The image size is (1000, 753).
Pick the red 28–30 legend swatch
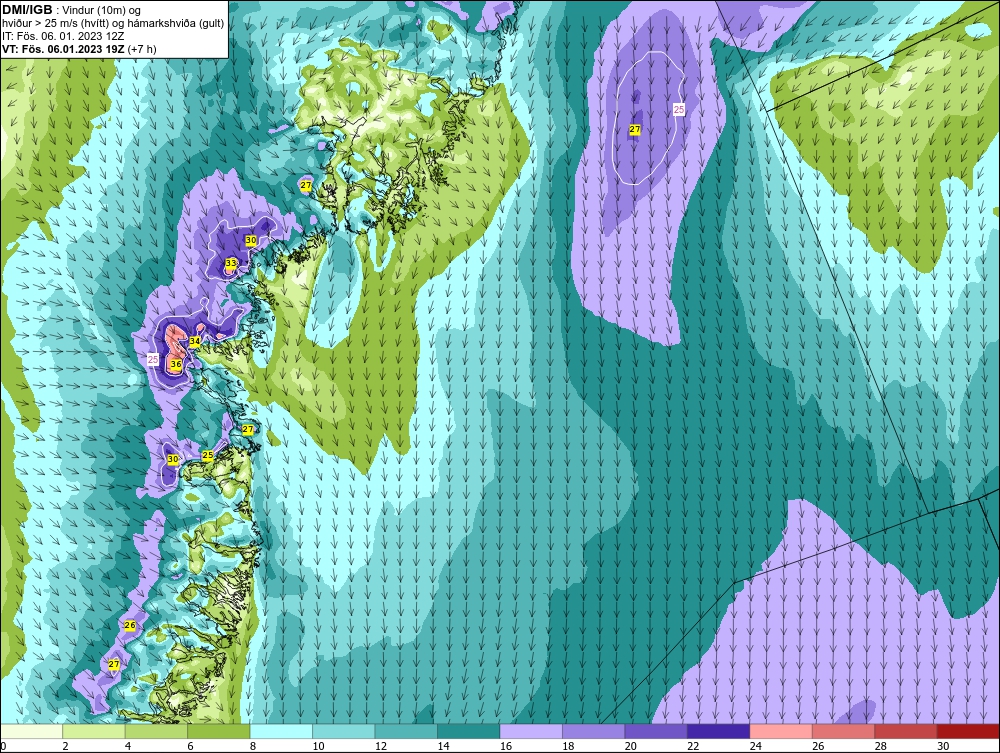(x=906, y=731)
